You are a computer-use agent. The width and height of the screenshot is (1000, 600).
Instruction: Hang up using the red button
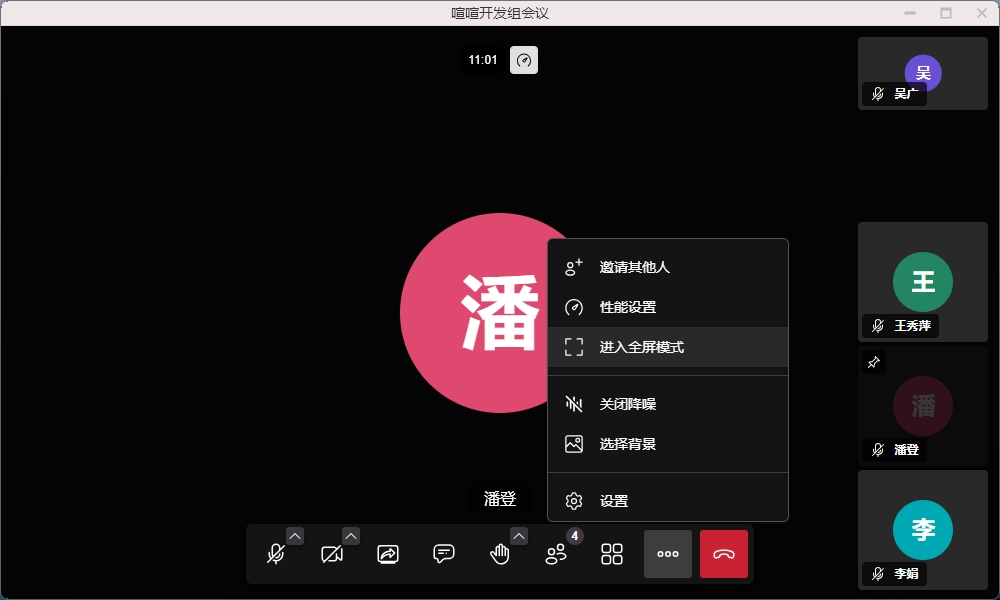pyautogui.click(x=724, y=554)
